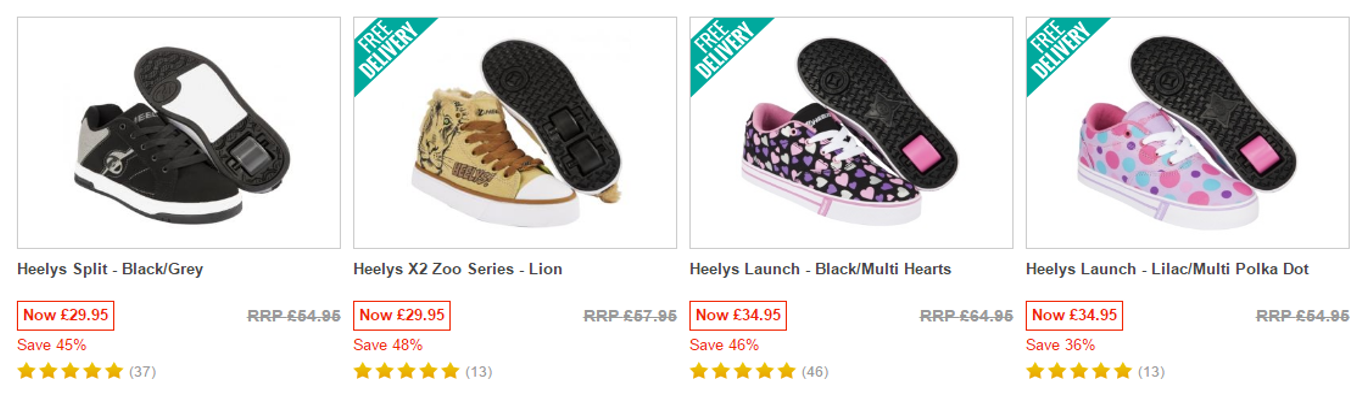
Task: Open Heelys X2 Zoo Series Lion image
Action: pos(515,132)
